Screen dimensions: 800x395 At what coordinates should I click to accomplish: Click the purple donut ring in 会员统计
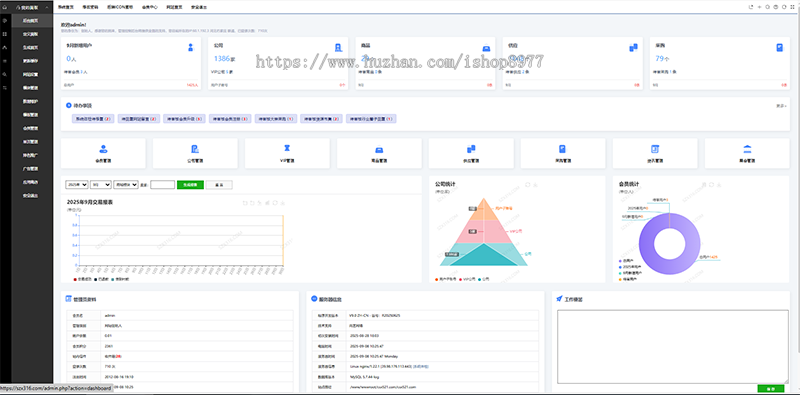pos(647,243)
